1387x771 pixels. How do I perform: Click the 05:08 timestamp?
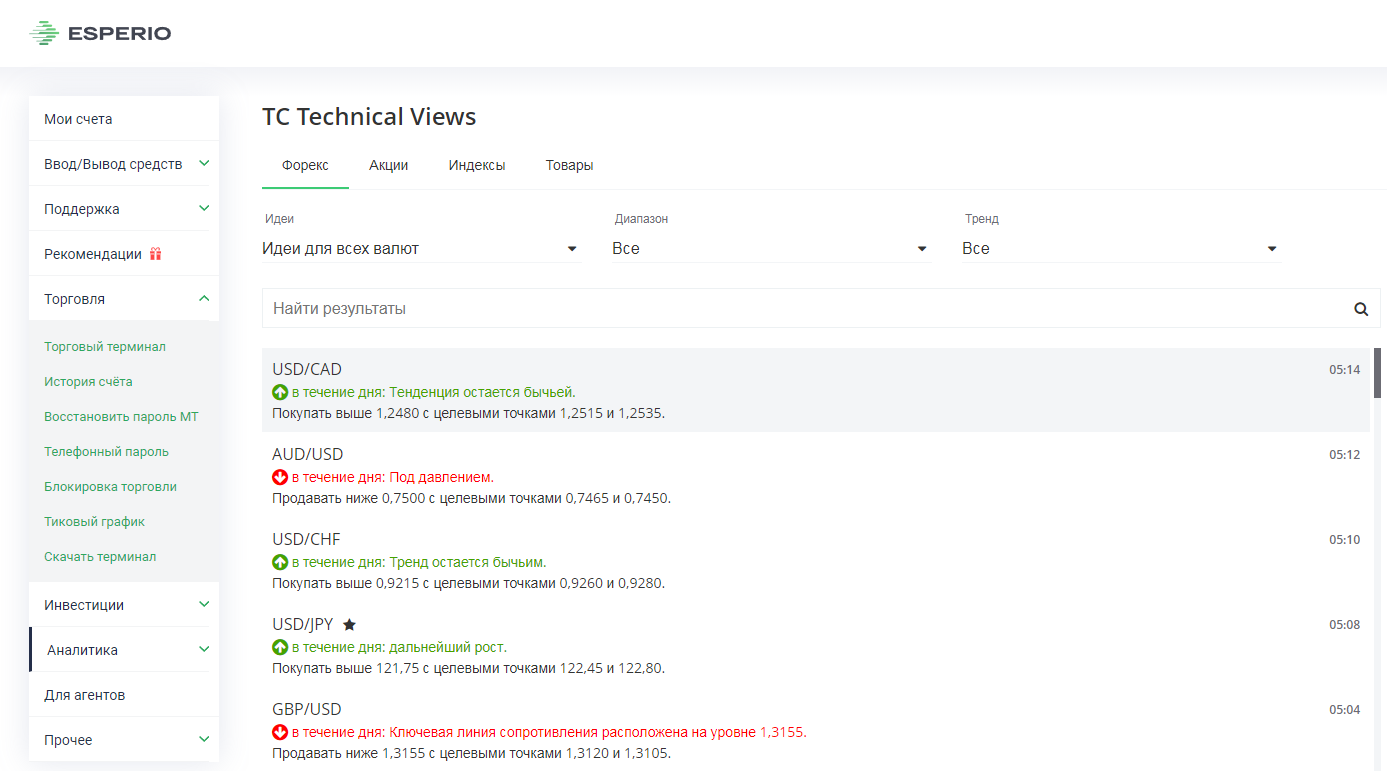(x=1344, y=624)
